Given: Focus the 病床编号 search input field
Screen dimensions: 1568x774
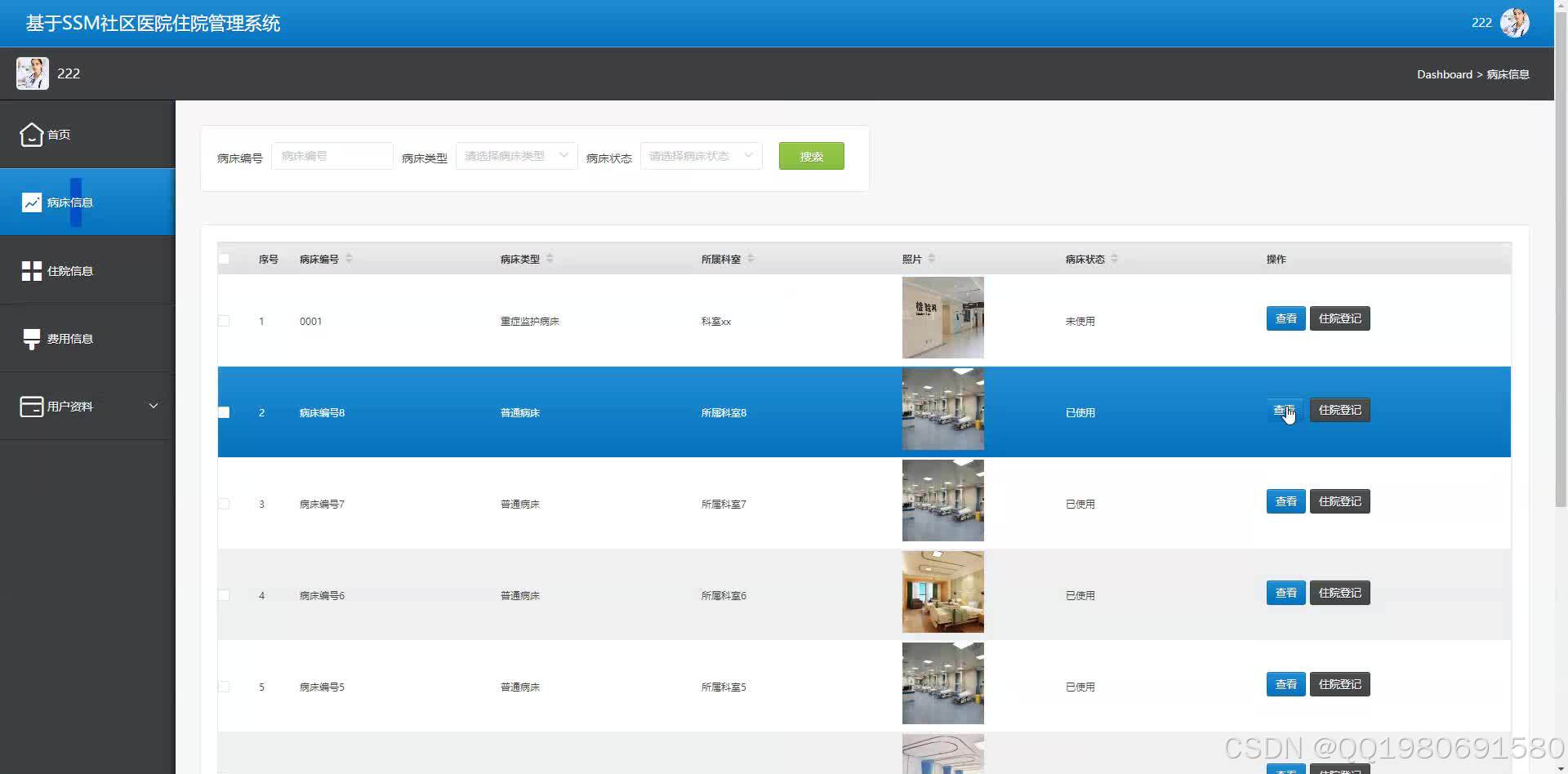Looking at the screenshot, I should [332, 156].
